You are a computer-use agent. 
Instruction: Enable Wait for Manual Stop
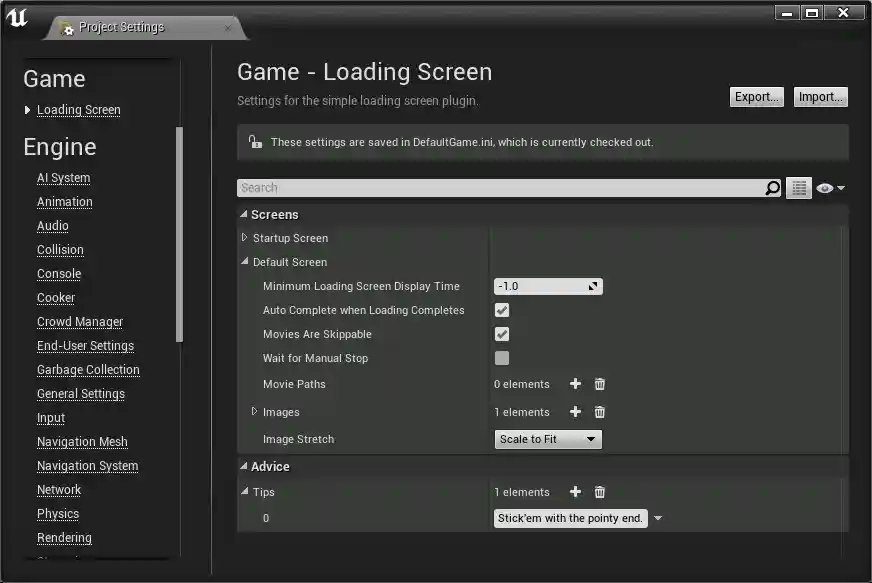[x=501, y=358]
